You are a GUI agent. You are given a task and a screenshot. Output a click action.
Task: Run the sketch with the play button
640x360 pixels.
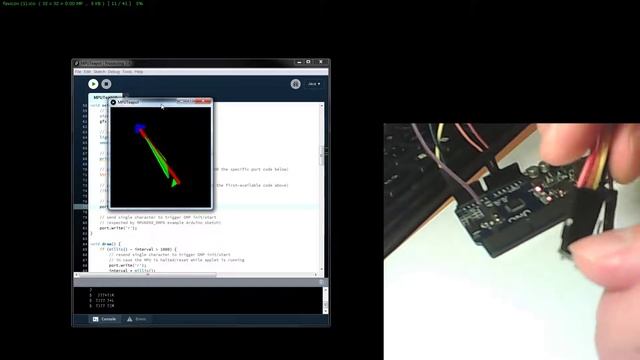click(93, 84)
